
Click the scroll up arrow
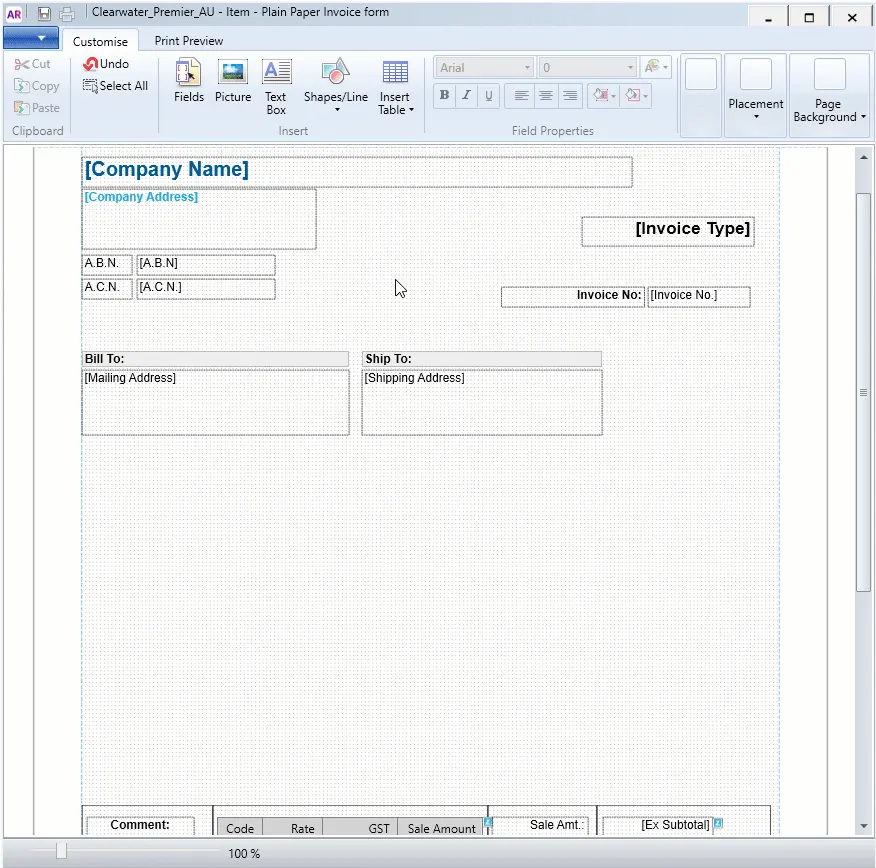tap(864, 158)
